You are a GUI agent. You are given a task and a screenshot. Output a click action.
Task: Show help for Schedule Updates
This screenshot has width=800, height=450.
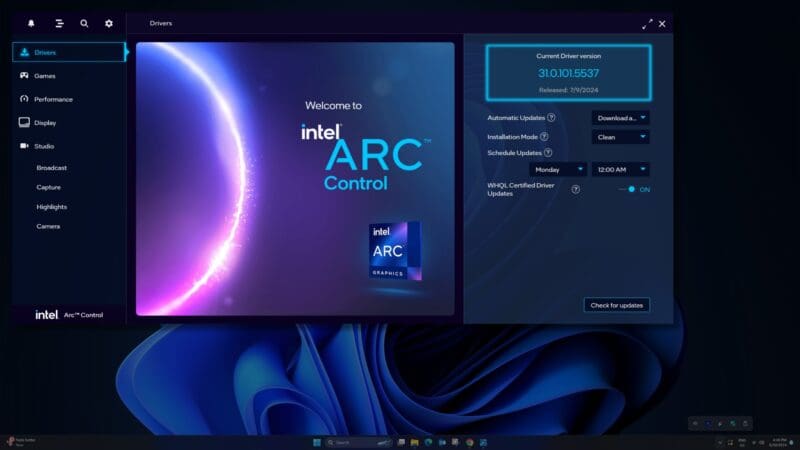coord(548,153)
